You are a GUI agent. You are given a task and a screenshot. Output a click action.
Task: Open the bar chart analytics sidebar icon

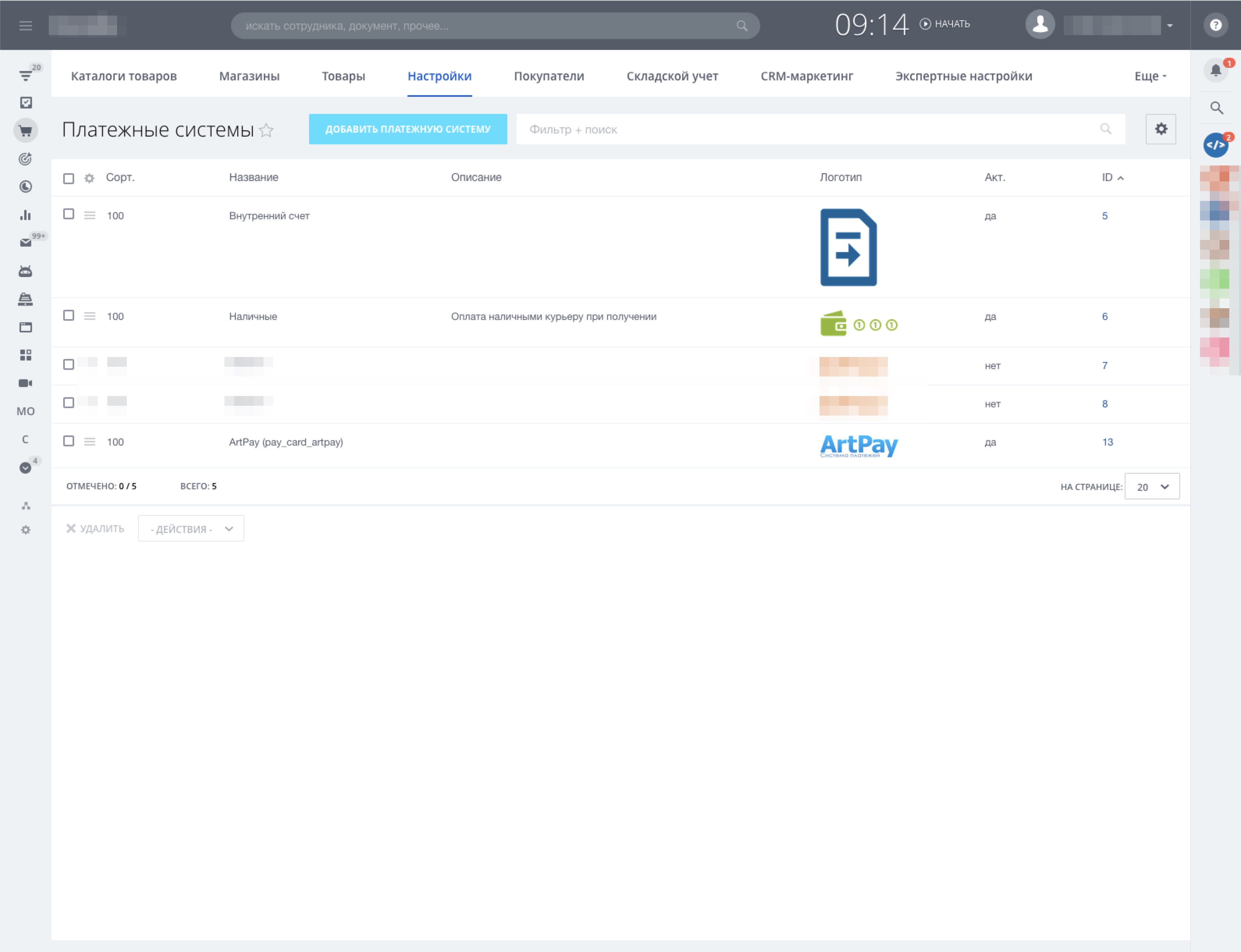point(25,215)
